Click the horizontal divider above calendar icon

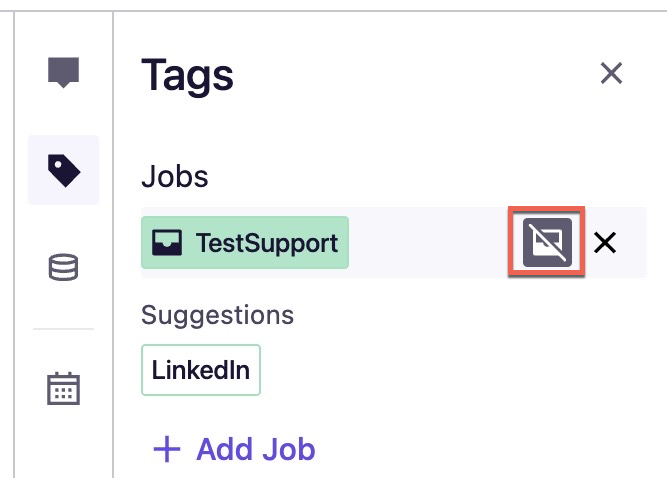[63, 329]
